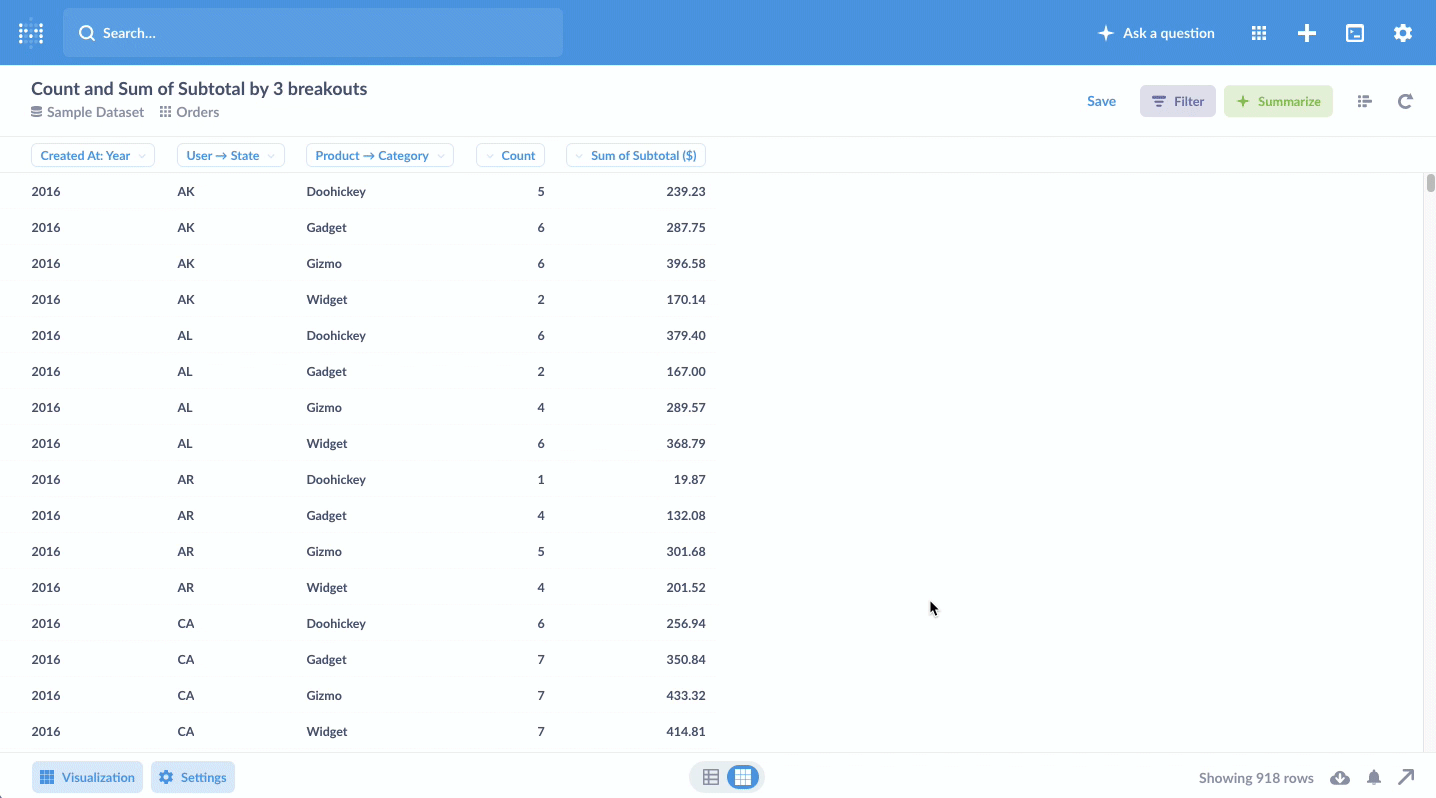Image resolution: width=1436 pixels, height=798 pixels.
Task: Open the Summarize sidebar
Action: click(x=1278, y=101)
